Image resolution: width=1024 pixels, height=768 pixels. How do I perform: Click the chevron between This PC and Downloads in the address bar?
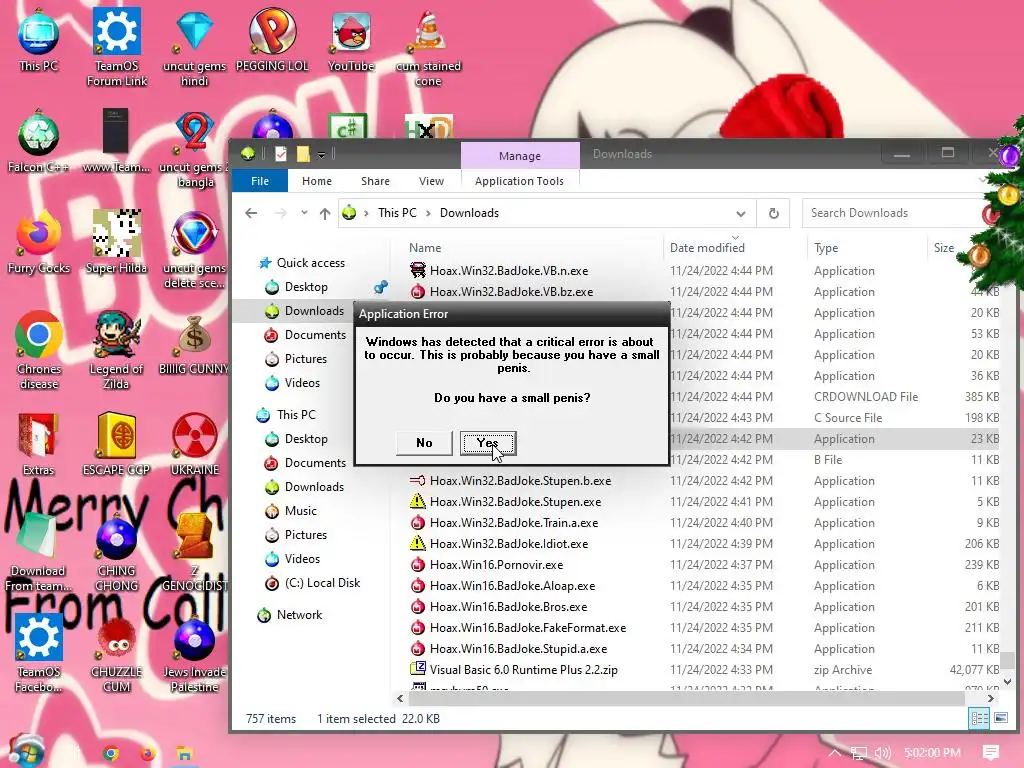click(428, 213)
